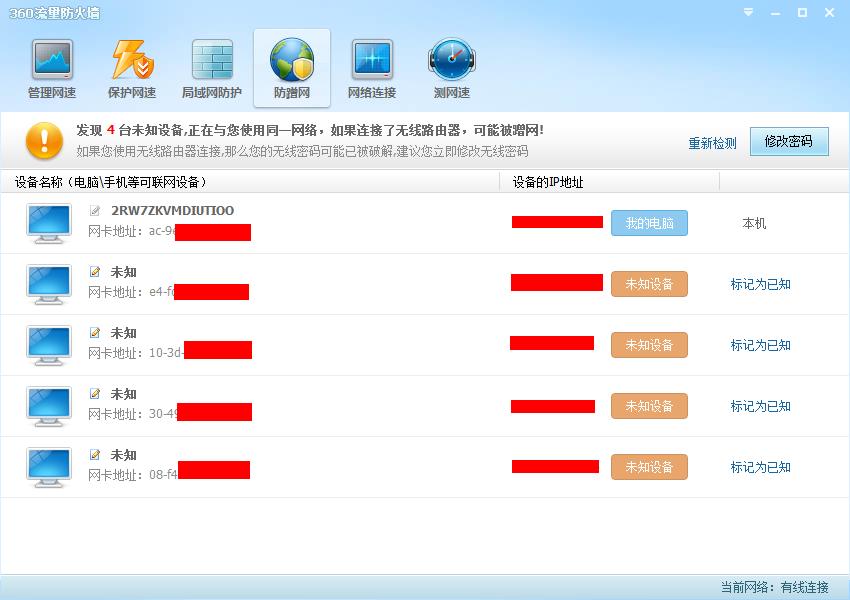Open the 管理网速 speed management tool
This screenshot has width=850, height=600.
[x=52, y=68]
